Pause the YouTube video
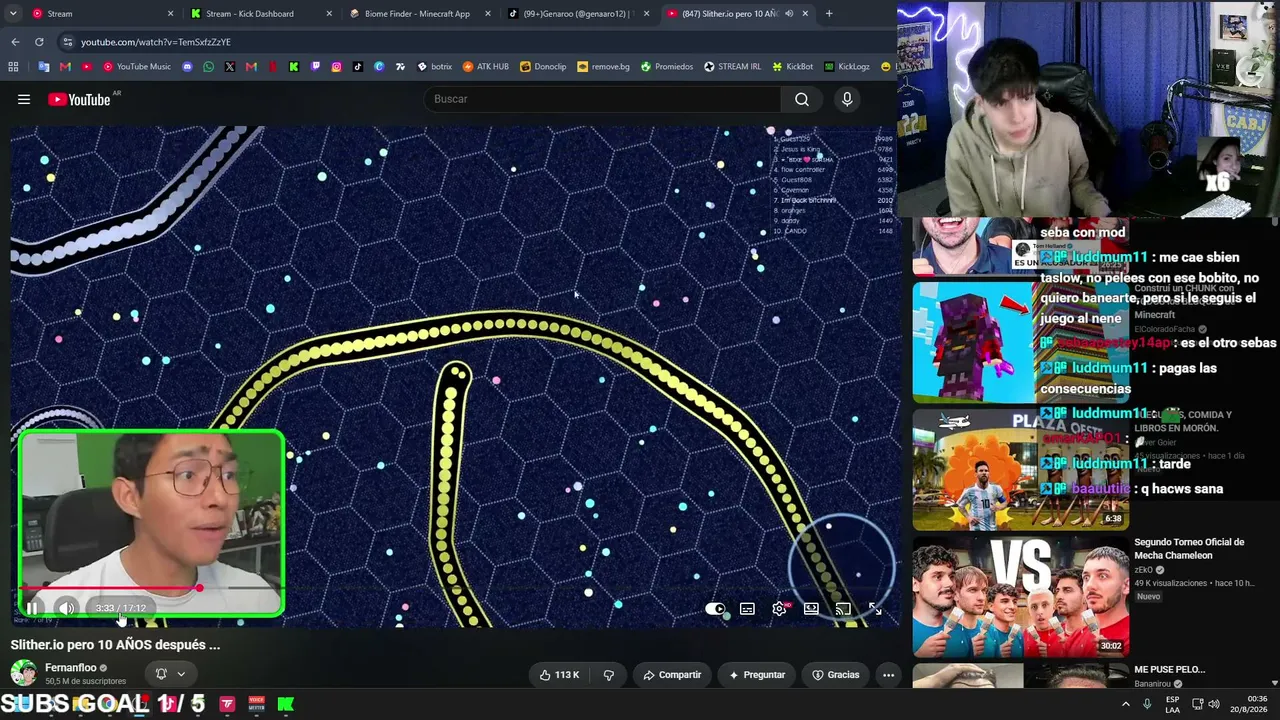The height and width of the screenshot is (720, 1280). 32,608
